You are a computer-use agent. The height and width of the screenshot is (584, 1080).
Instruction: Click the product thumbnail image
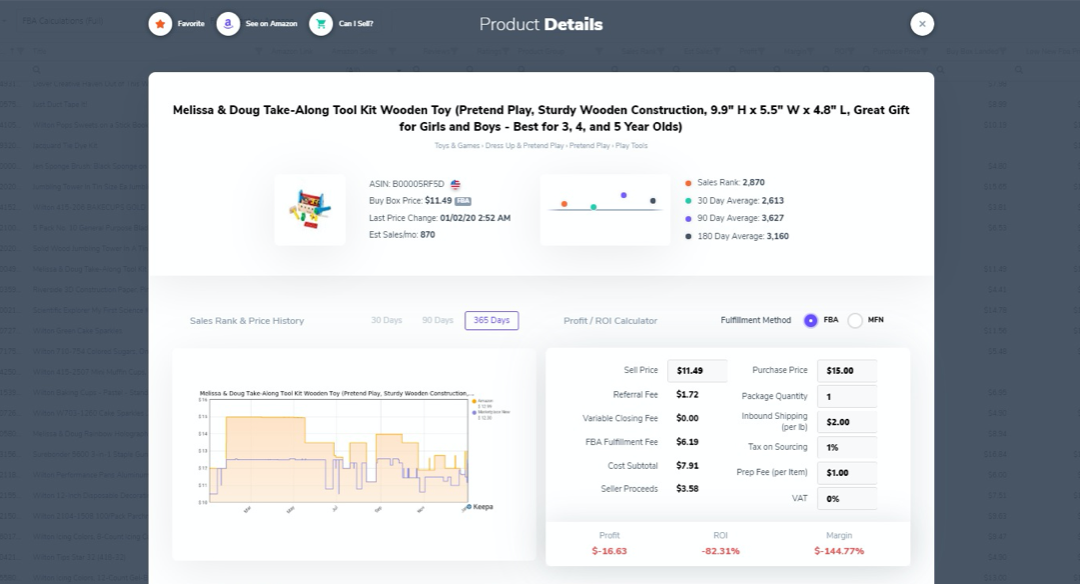pos(309,210)
